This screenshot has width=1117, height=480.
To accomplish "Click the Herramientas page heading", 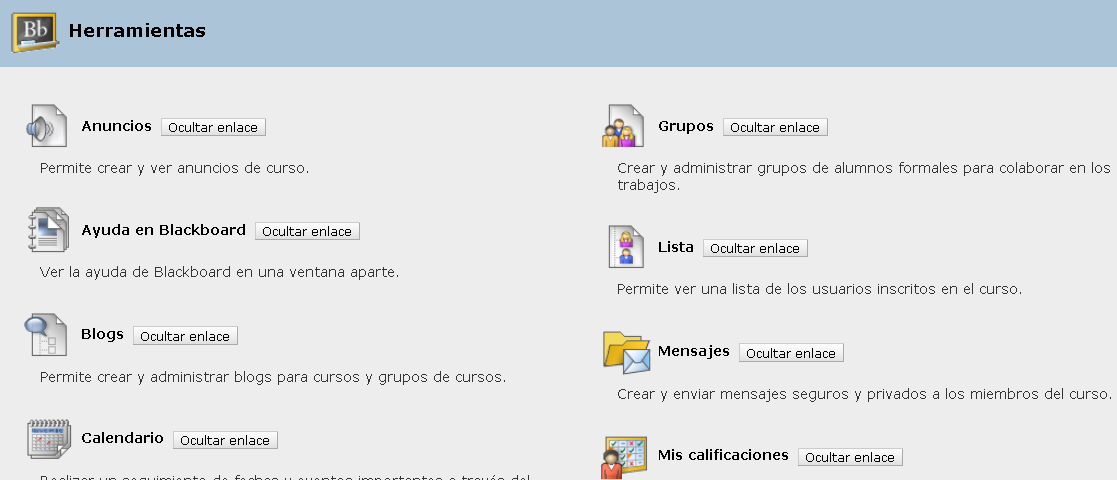I will 137,31.
